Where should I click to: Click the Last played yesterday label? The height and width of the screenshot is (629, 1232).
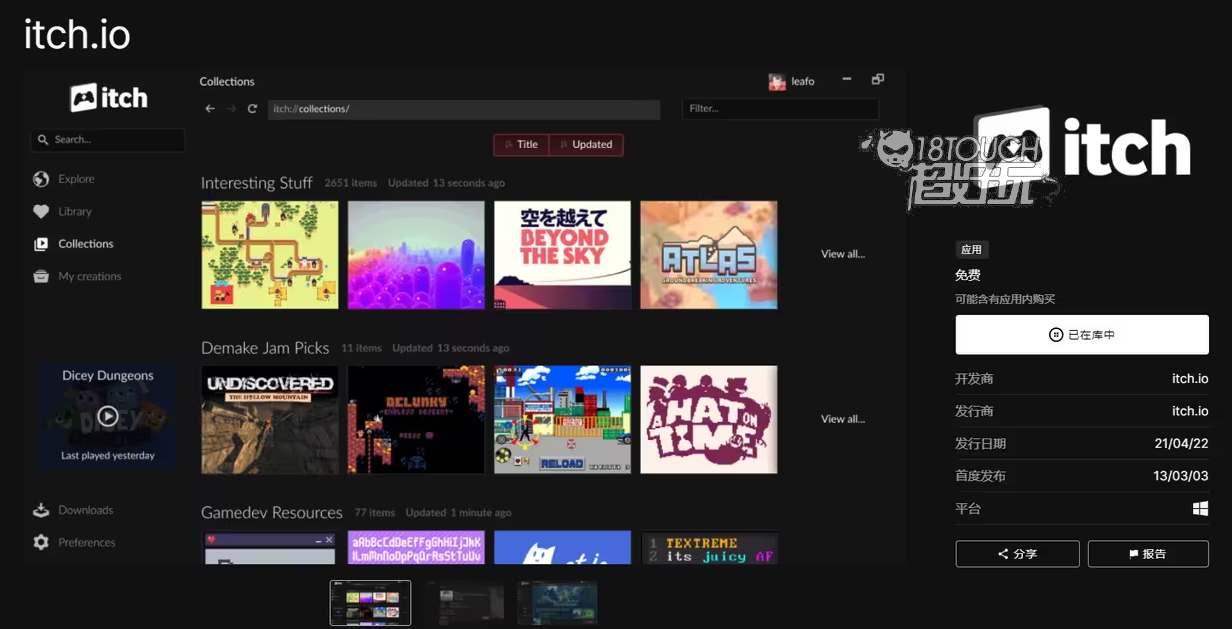(108, 456)
